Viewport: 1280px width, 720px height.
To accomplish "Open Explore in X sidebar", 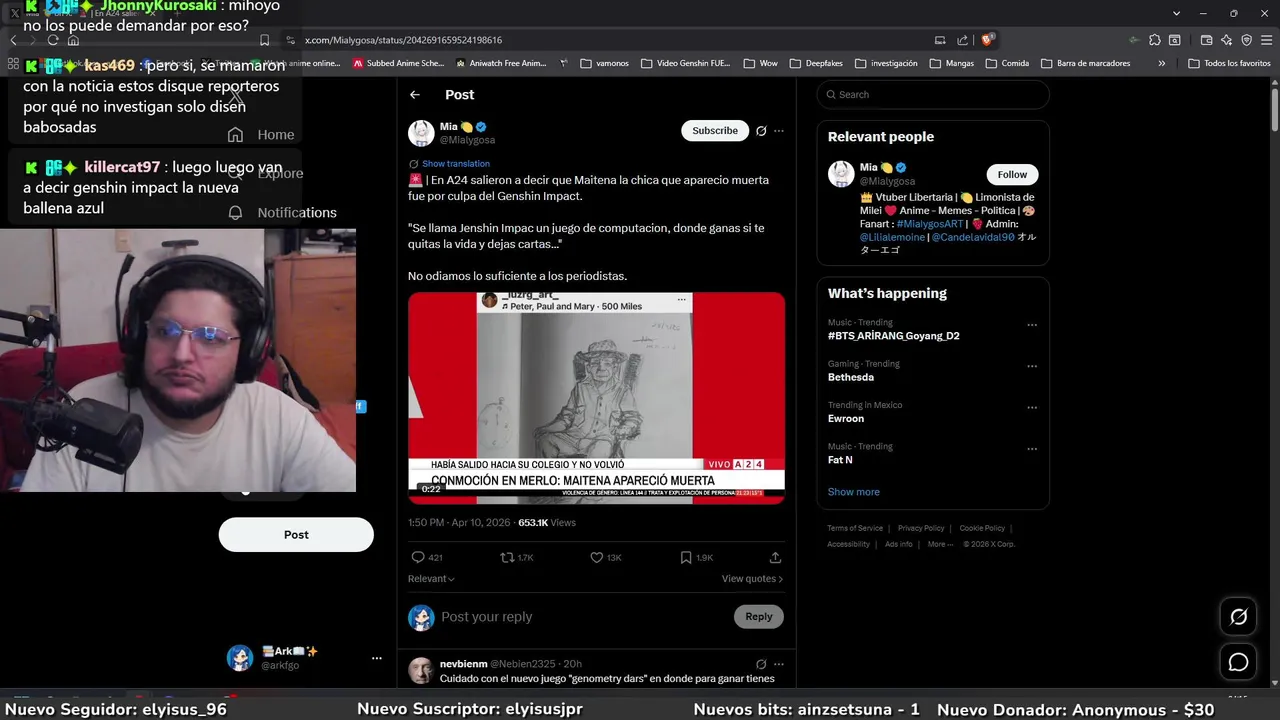I will tap(265, 173).
